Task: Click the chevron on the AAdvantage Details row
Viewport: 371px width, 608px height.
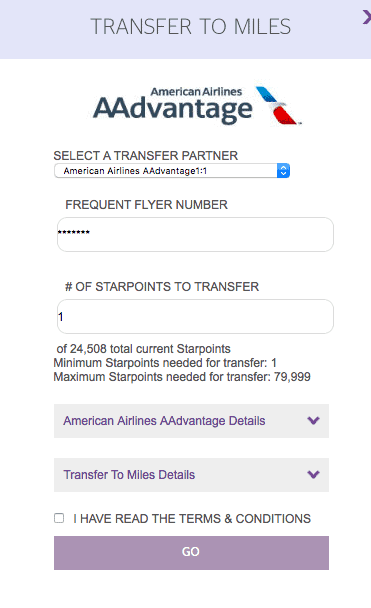Action: (313, 420)
